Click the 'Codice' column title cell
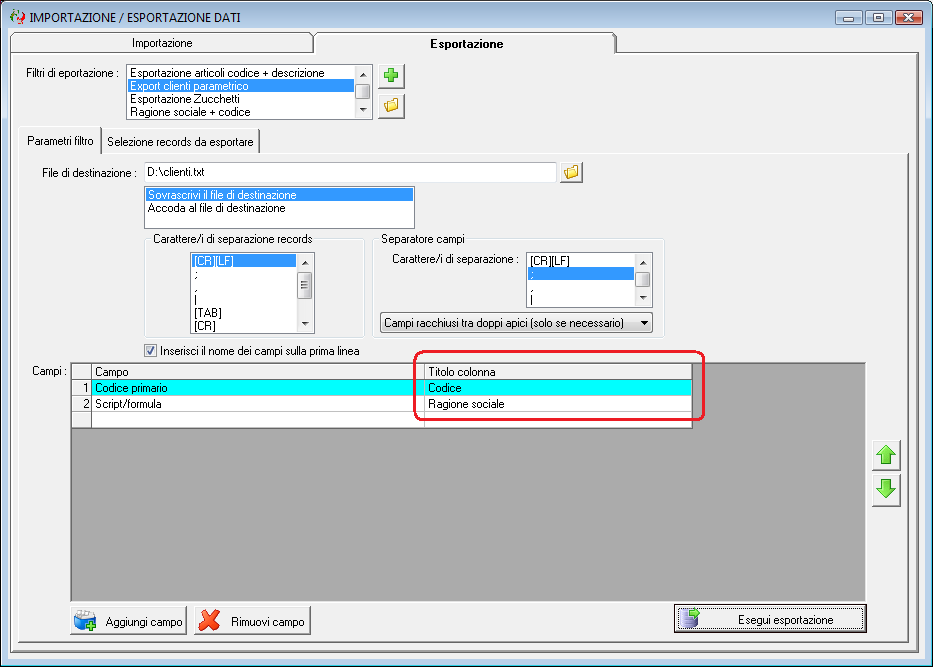Image resolution: width=933 pixels, height=667 pixels. (x=558, y=388)
